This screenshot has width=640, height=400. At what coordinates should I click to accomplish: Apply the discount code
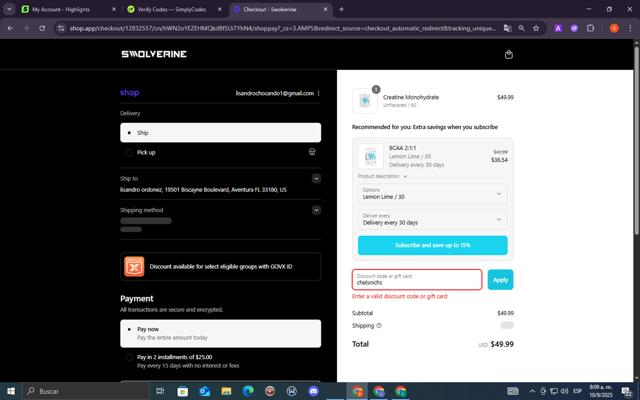(500, 280)
